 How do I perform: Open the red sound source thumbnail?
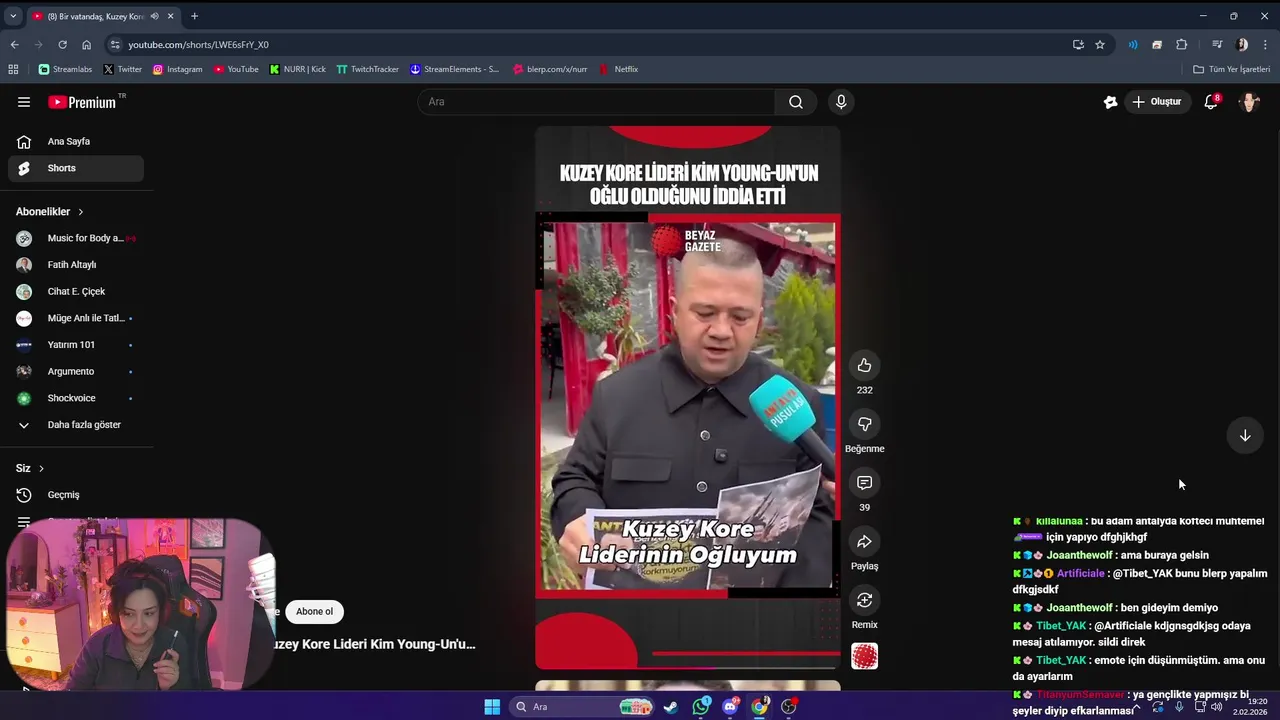coord(864,656)
